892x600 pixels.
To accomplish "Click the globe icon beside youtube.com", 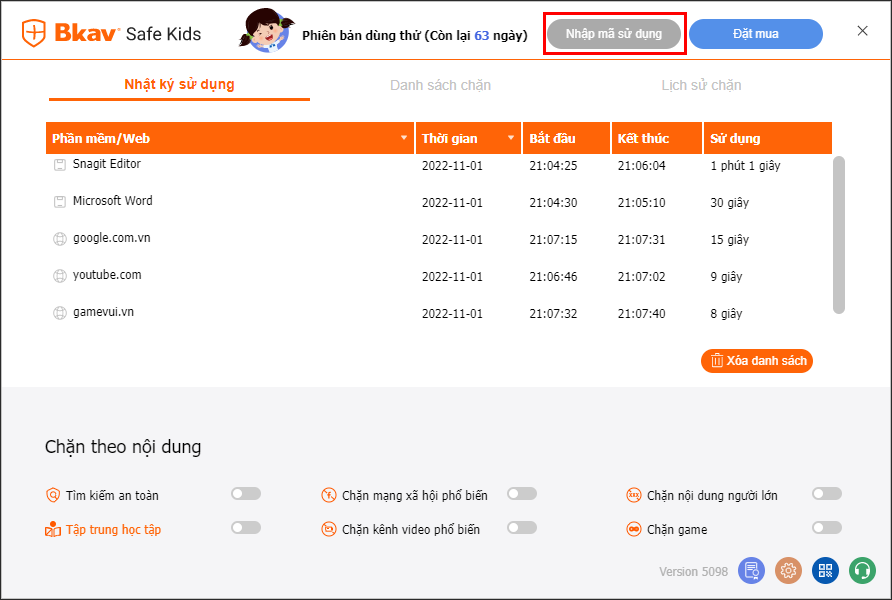I will [x=59, y=276].
